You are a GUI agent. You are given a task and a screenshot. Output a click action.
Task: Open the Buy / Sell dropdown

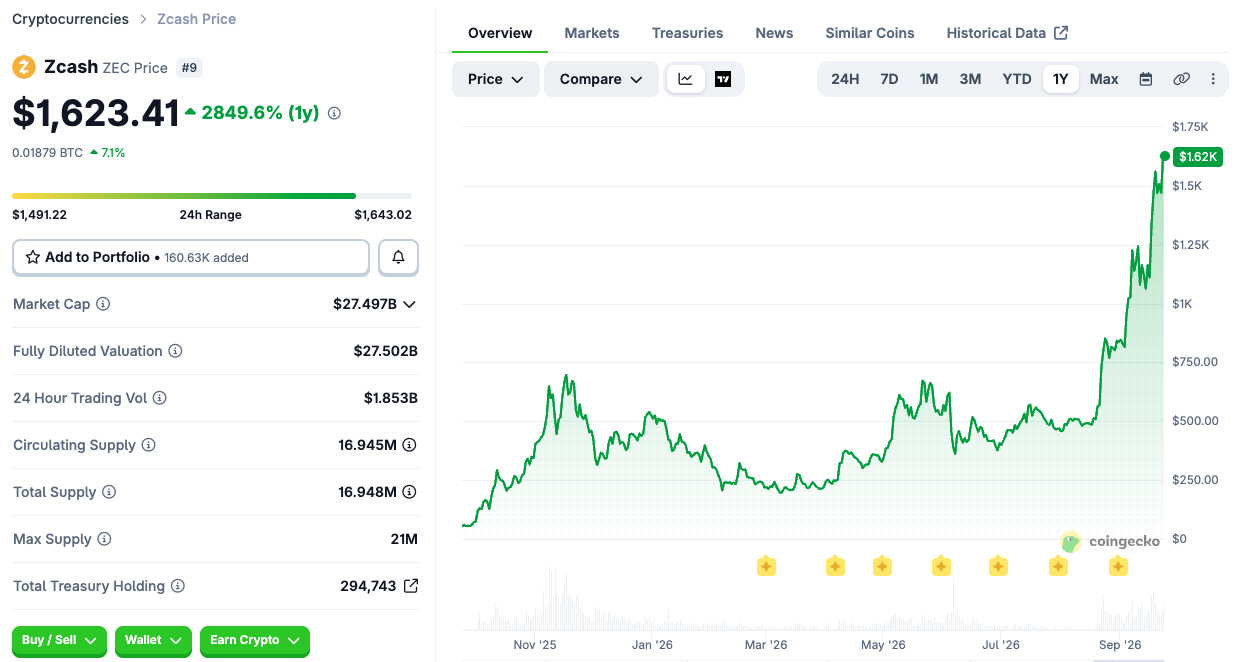(x=59, y=640)
